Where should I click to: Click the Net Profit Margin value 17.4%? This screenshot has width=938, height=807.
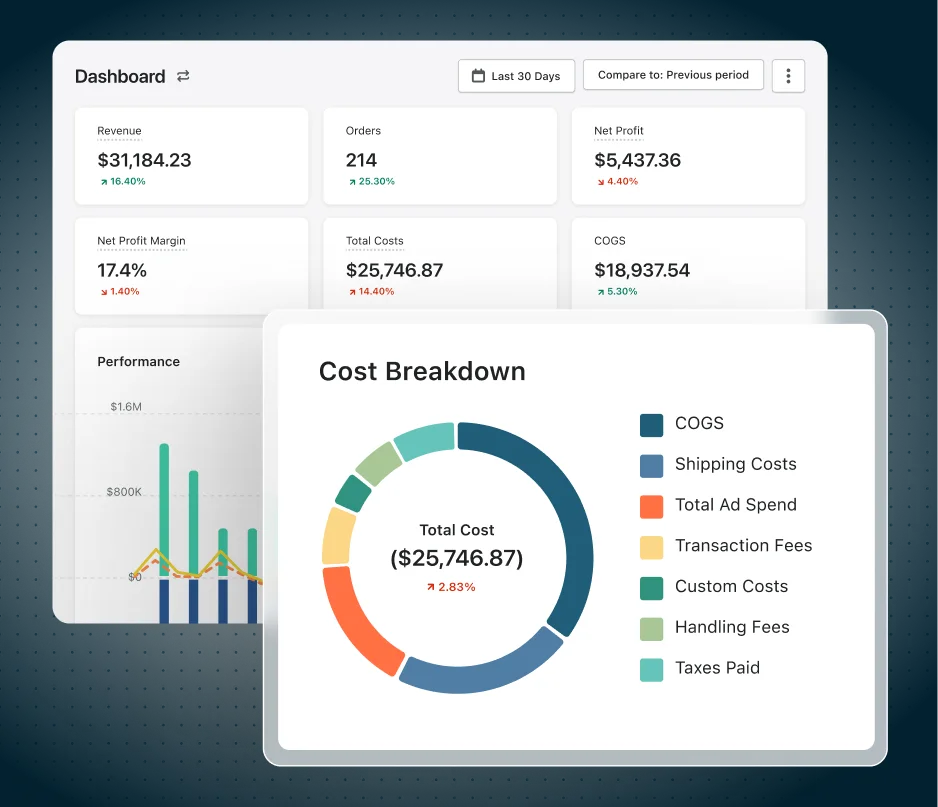click(122, 270)
